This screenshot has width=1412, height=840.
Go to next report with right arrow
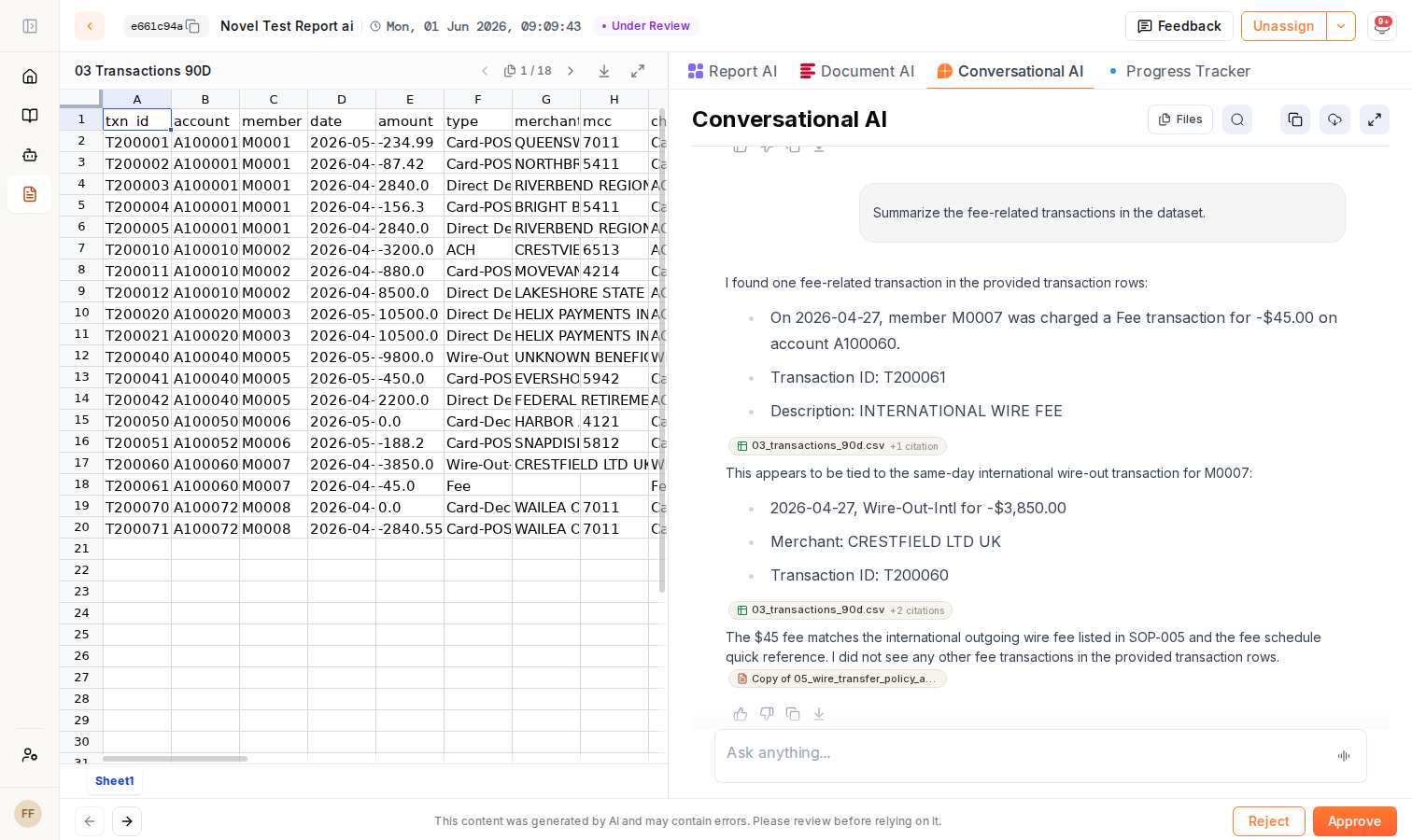127,821
